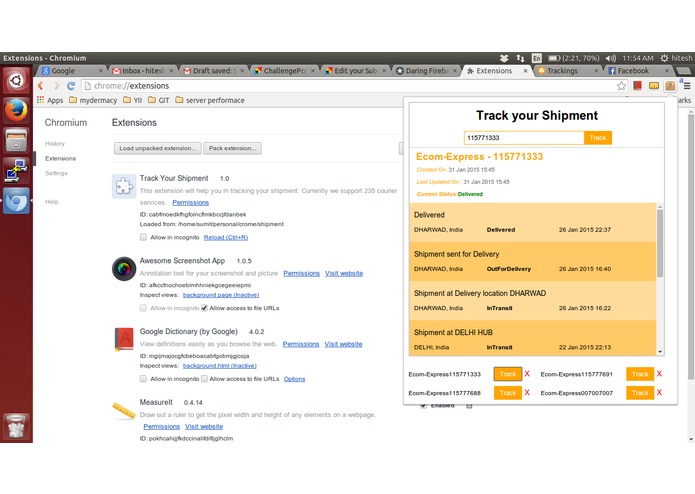
Task: Open the network connection indicator
Action: [x=520, y=58]
